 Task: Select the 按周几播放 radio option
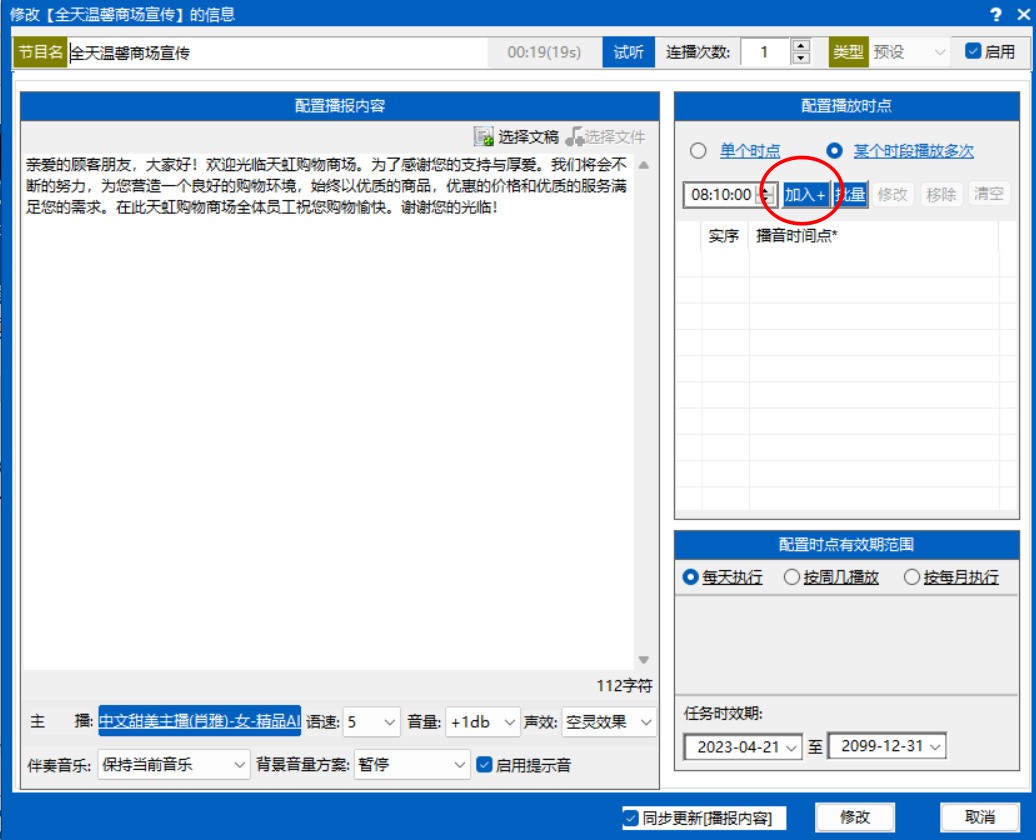click(791, 577)
